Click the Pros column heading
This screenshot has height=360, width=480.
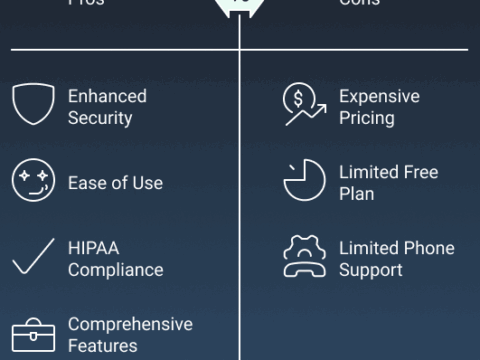point(86,3)
